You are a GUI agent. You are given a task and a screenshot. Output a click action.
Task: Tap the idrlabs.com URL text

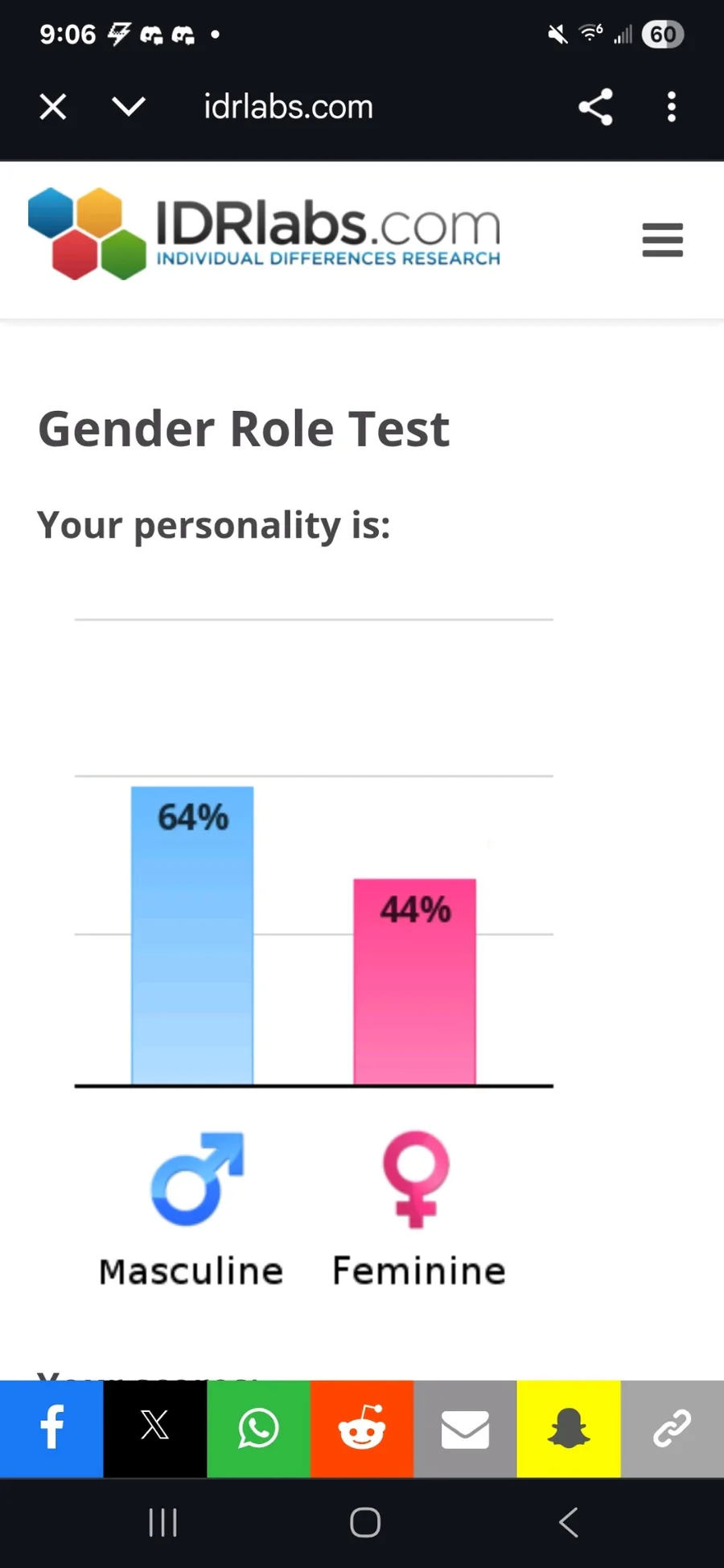(288, 107)
